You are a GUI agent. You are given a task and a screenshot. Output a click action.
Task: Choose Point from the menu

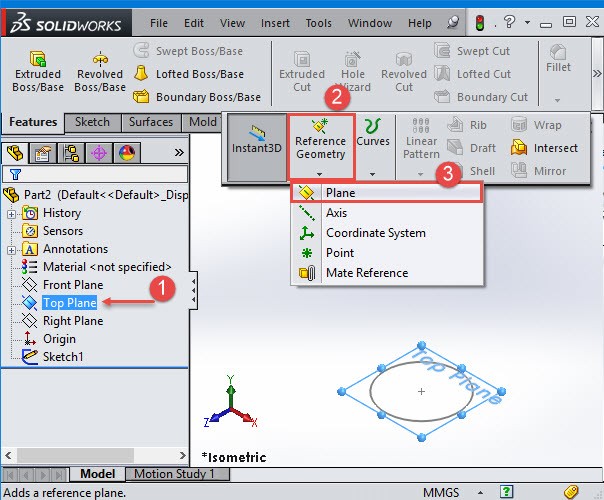[x=386, y=253]
